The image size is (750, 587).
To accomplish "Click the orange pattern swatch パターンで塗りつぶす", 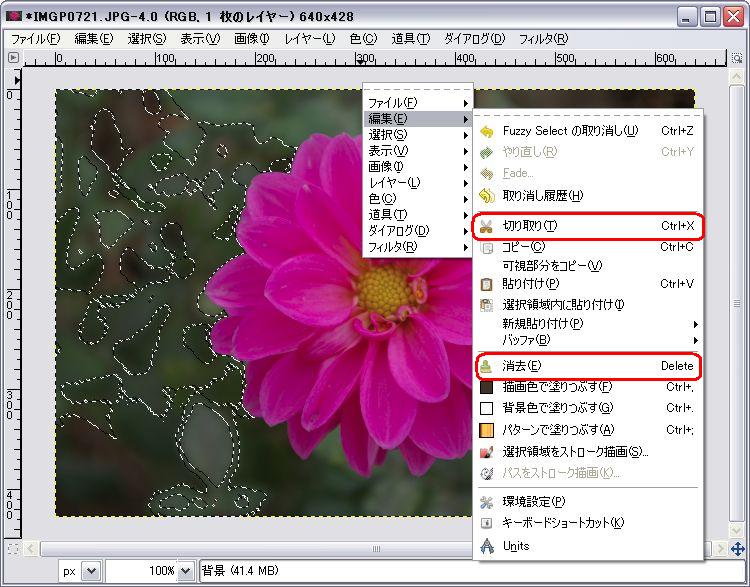I will click(x=486, y=430).
